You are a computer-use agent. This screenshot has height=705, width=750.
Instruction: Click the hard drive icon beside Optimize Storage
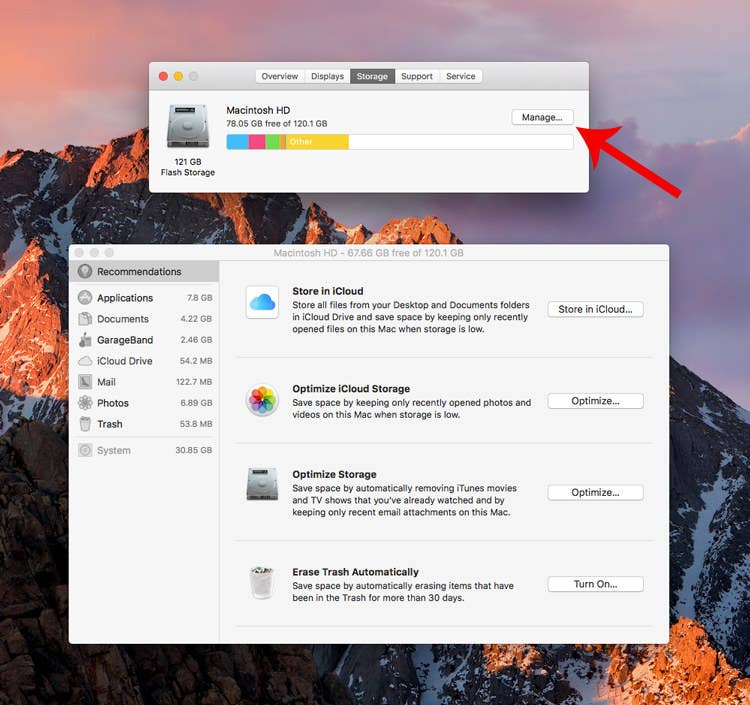(x=262, y=484)
